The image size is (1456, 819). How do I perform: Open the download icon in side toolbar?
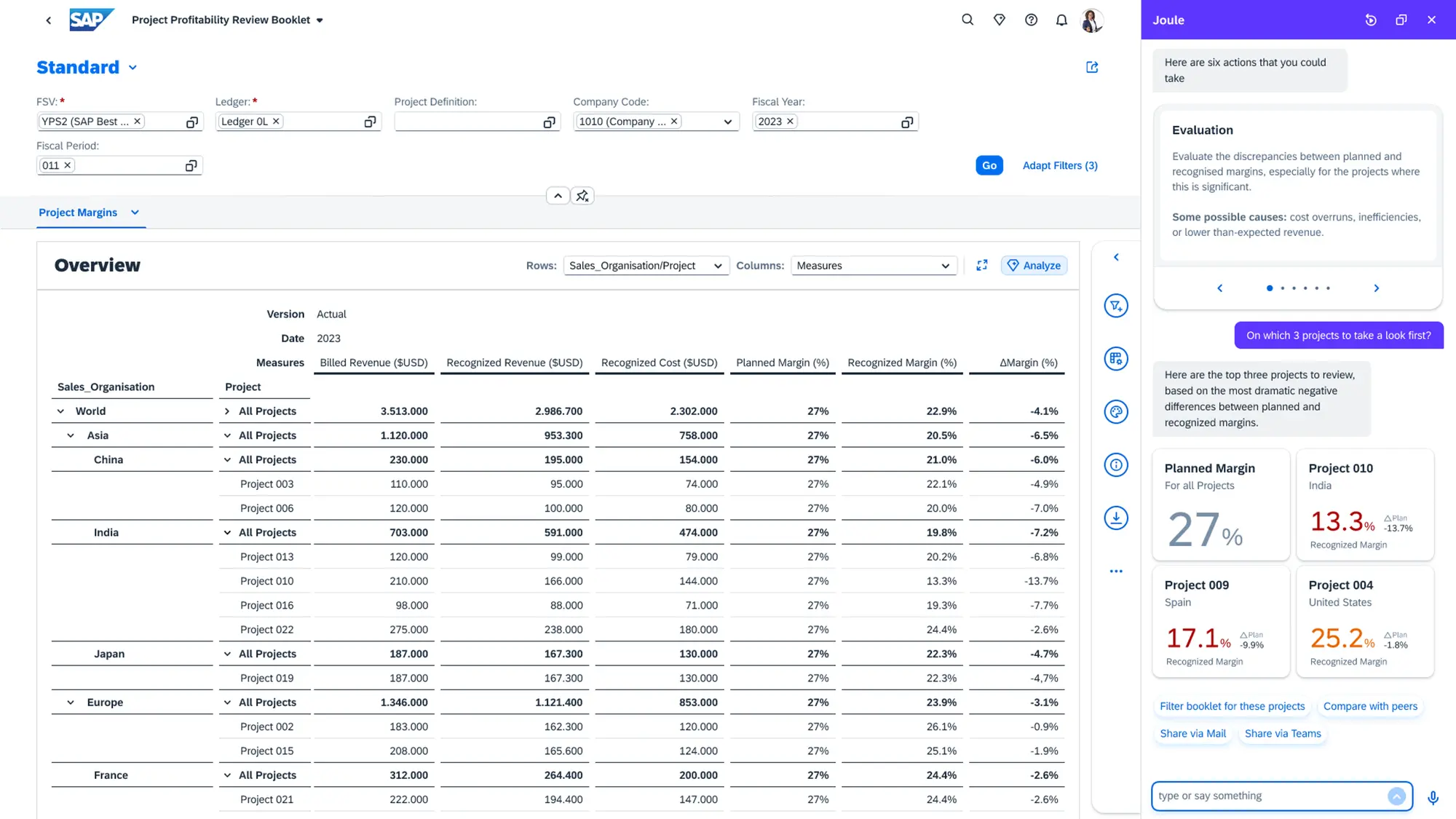pos(1115,518)
